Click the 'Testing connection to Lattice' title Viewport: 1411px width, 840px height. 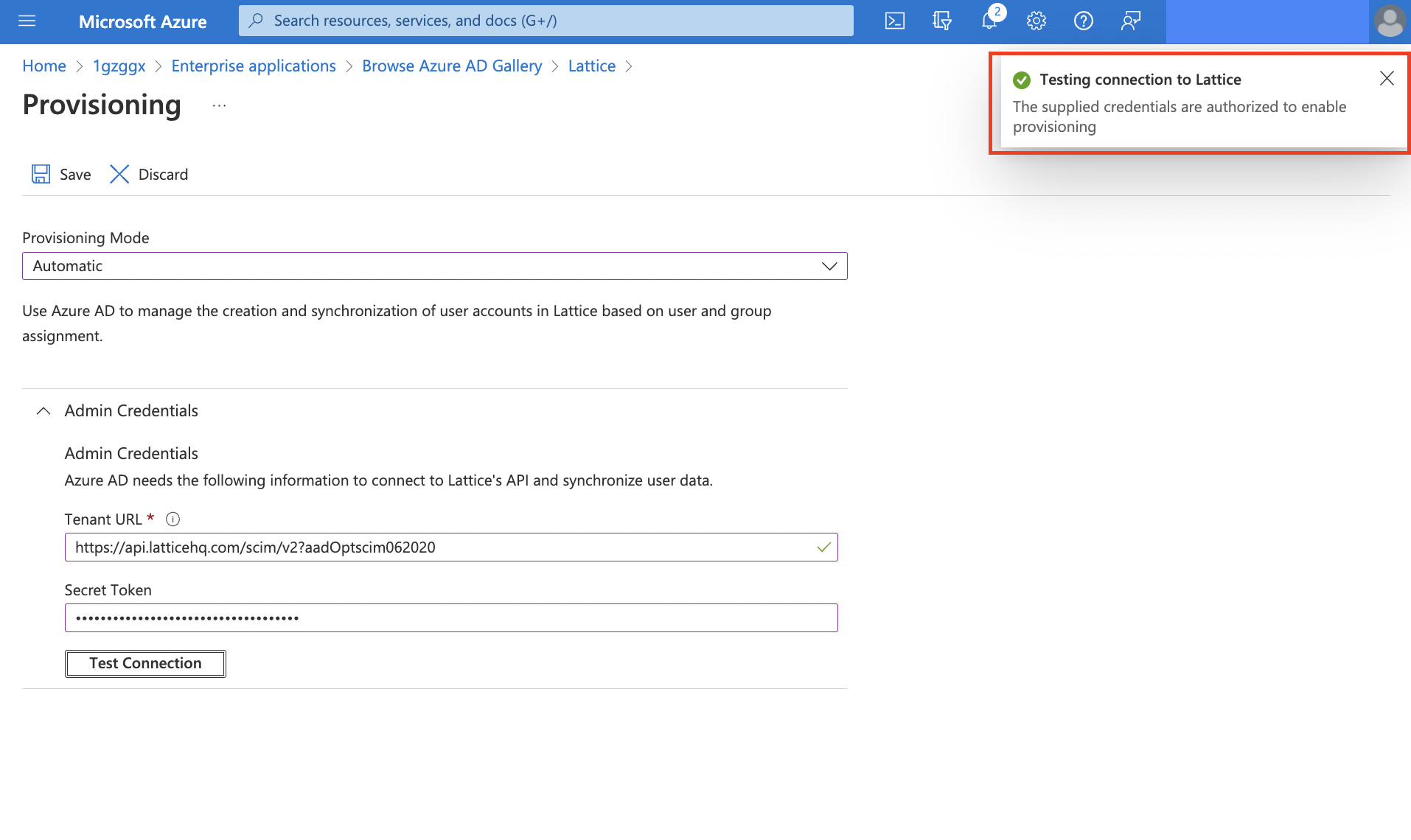tap(1140, 80)
